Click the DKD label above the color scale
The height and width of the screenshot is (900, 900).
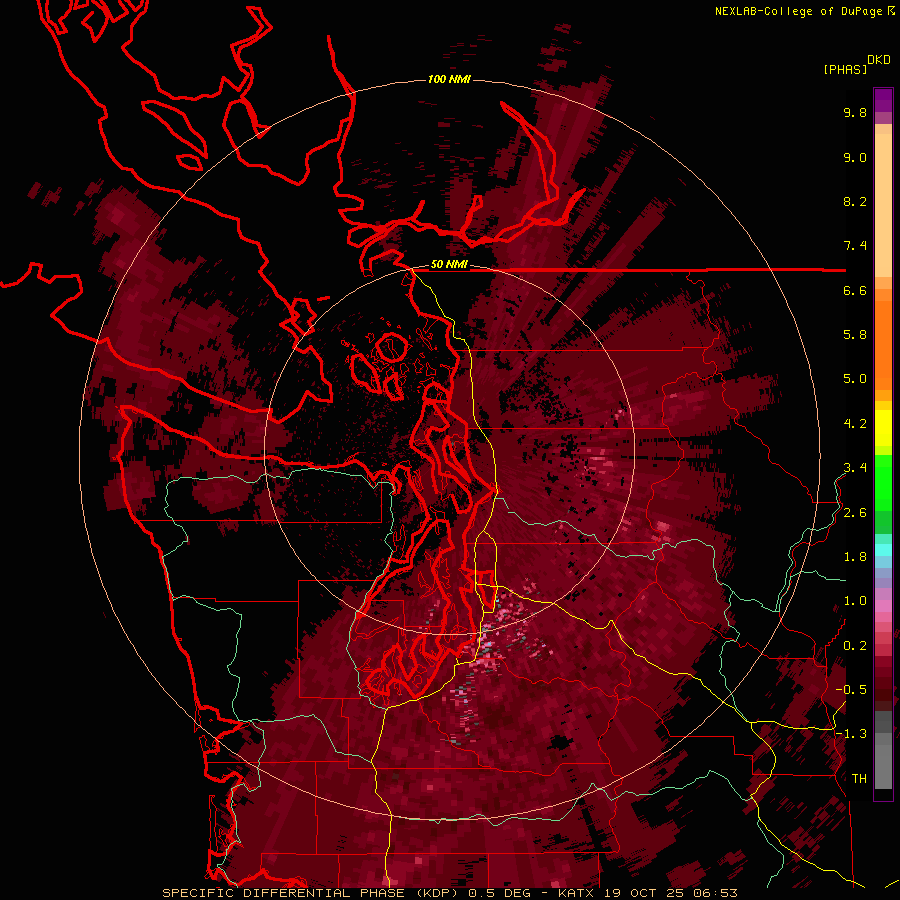tap(879, 60)
